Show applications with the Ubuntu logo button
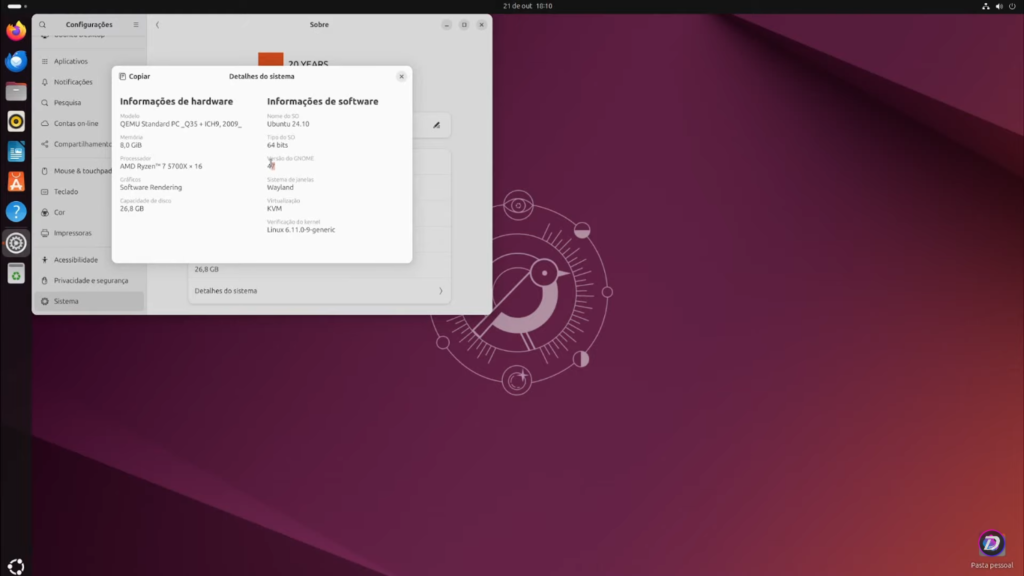The image size is (1024, 576). [16, 566]
